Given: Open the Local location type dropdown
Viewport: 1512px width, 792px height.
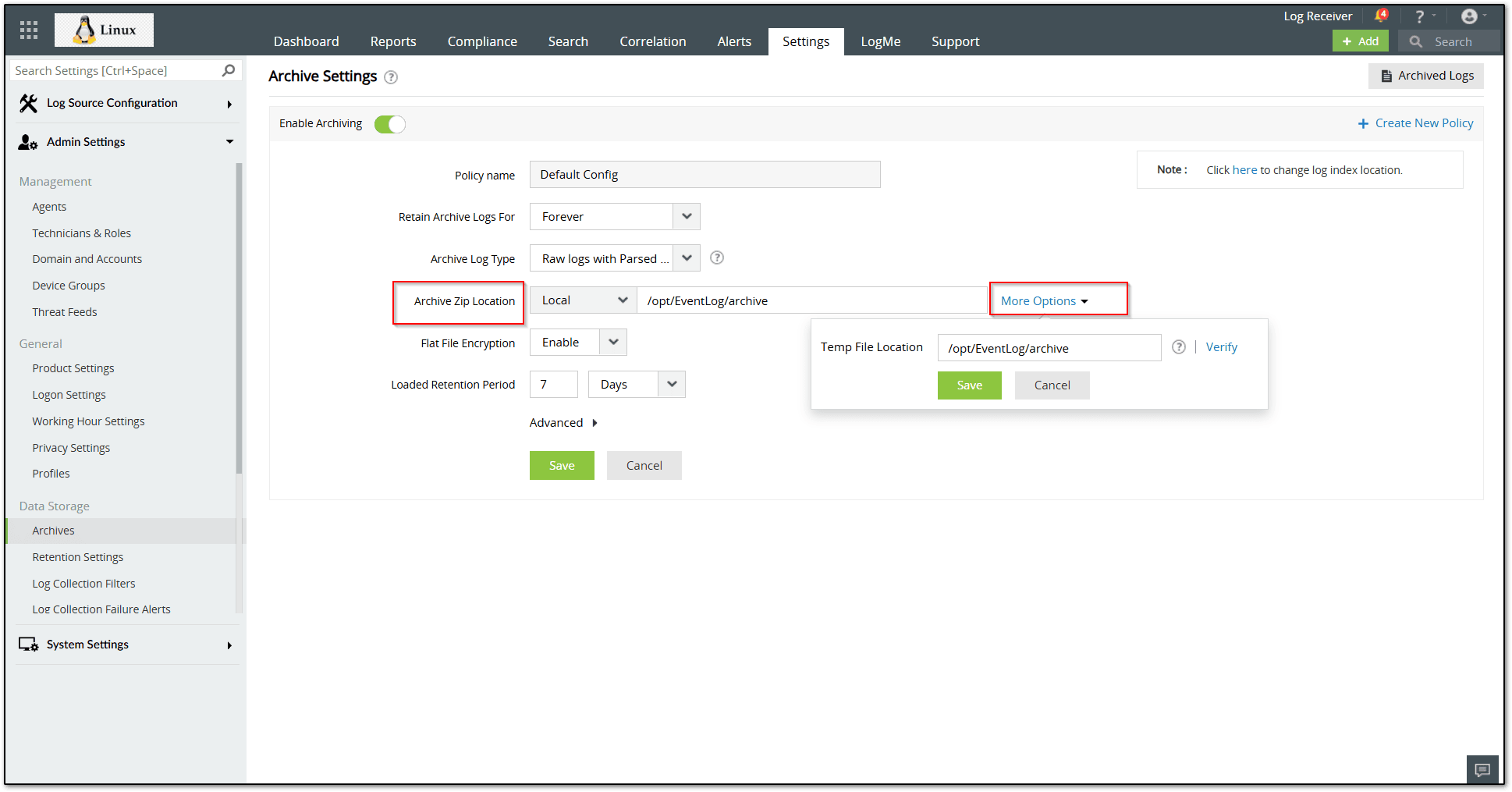Looking at the screenshot, I should [584, 300].
